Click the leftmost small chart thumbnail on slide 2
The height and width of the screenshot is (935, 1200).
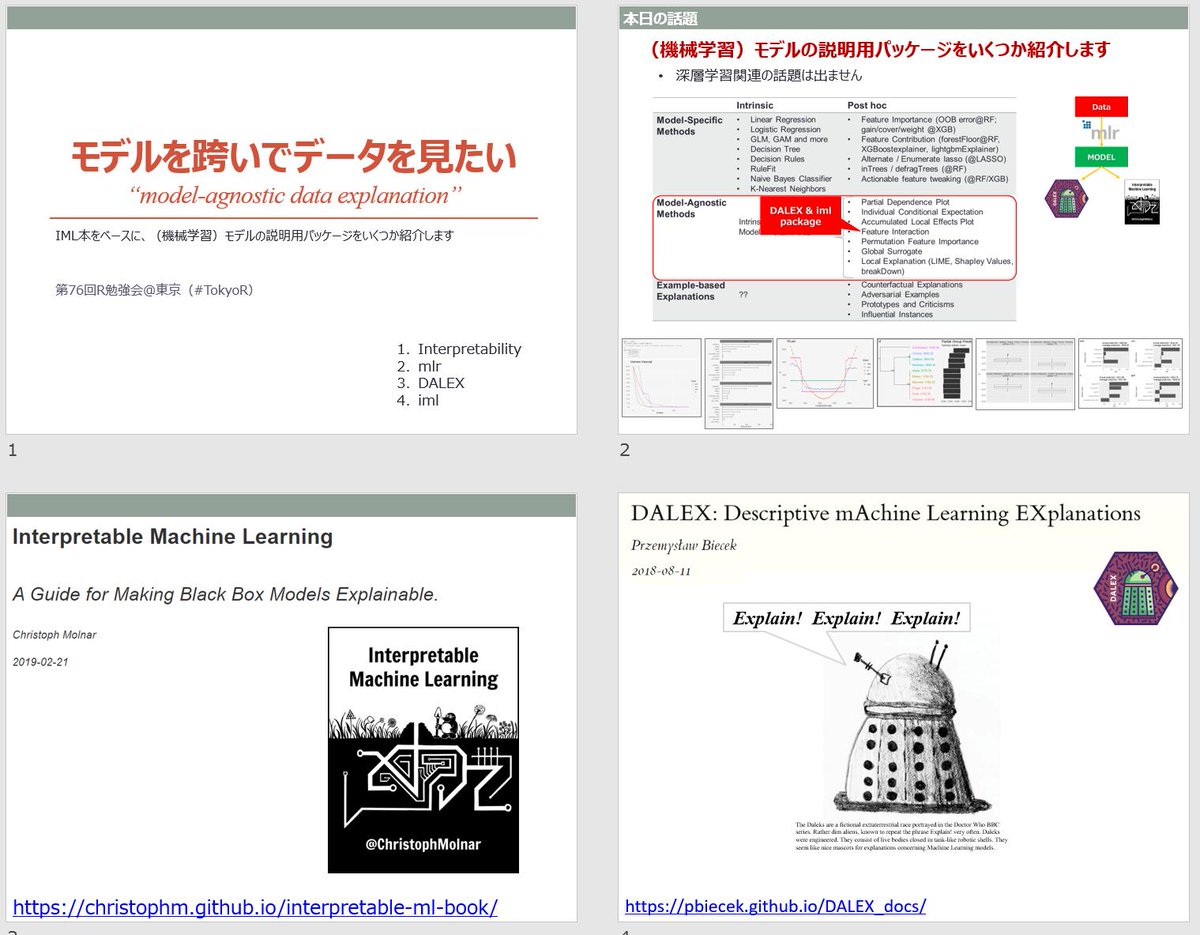point(660,377)
